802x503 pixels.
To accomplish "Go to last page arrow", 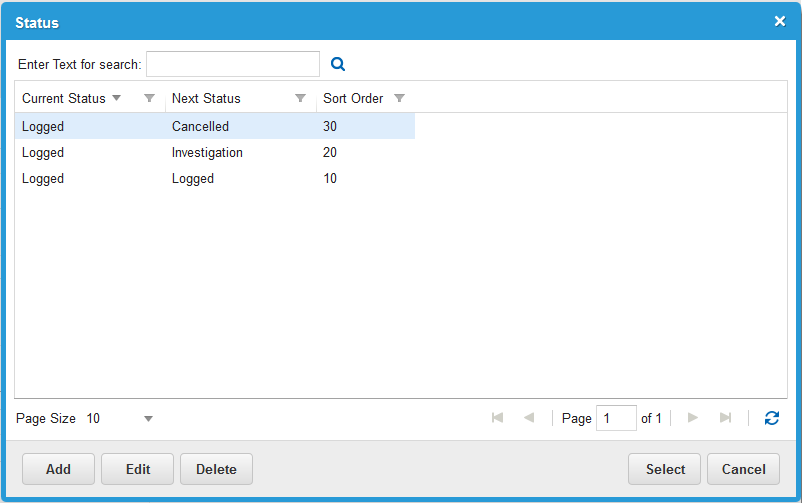I will point(725,418).
